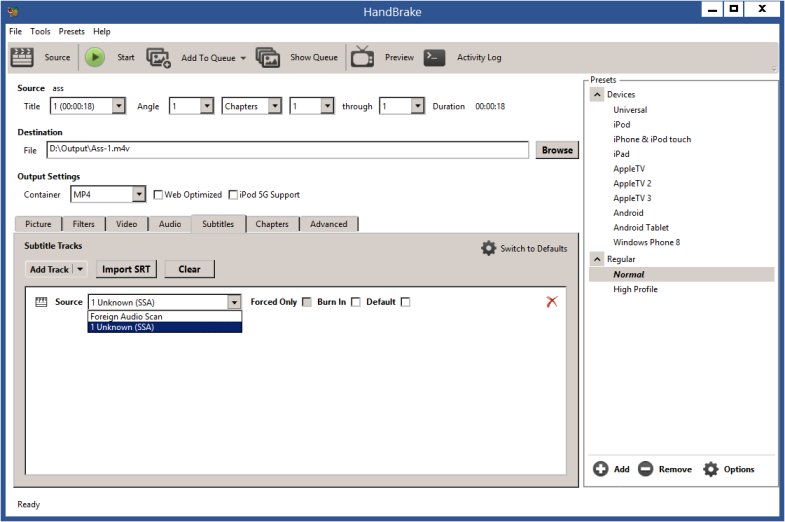The width and height of the screenshot is (785, 522).
Task: Click the subtitle track film icon
Action: click(41, 302)
